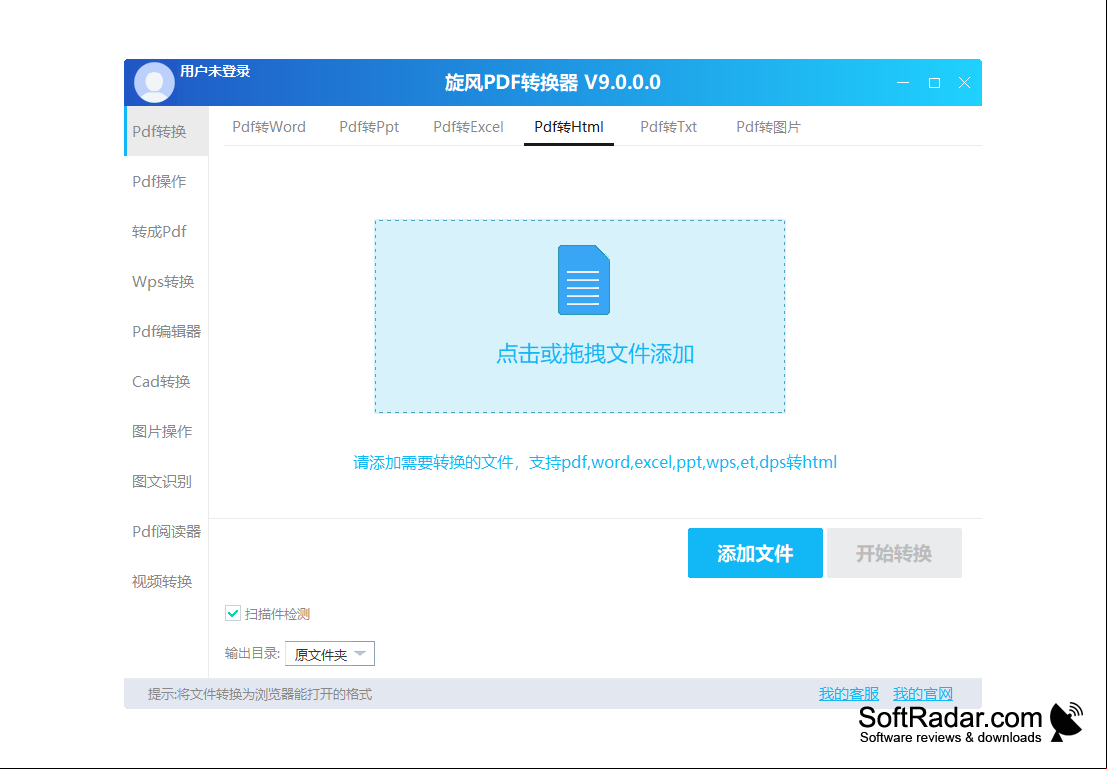Screen dimensions: 1107x769
Task: Switch to the Pdf转Word tab
Action: (x=269, y=127)
